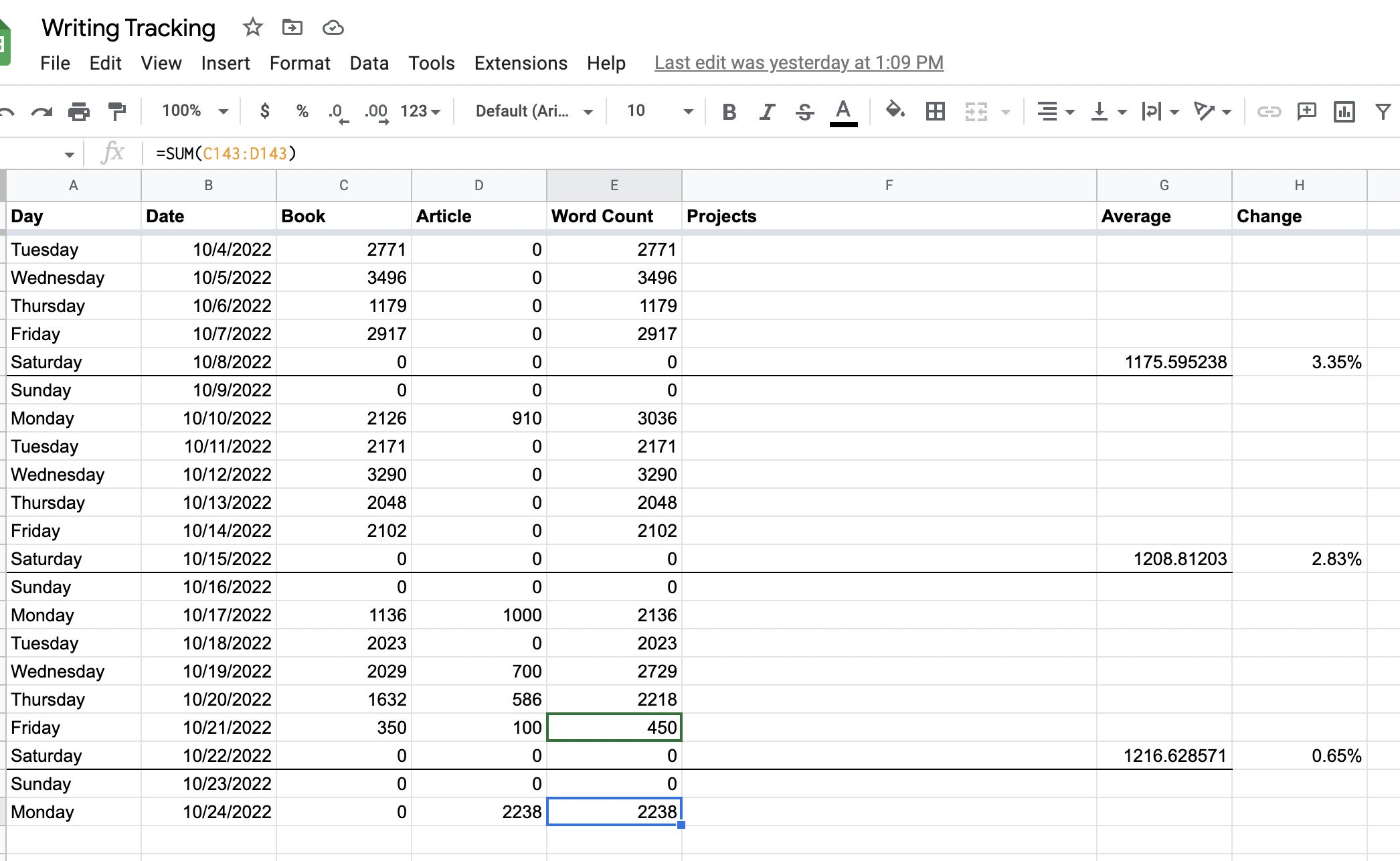Select column A header

74,185
